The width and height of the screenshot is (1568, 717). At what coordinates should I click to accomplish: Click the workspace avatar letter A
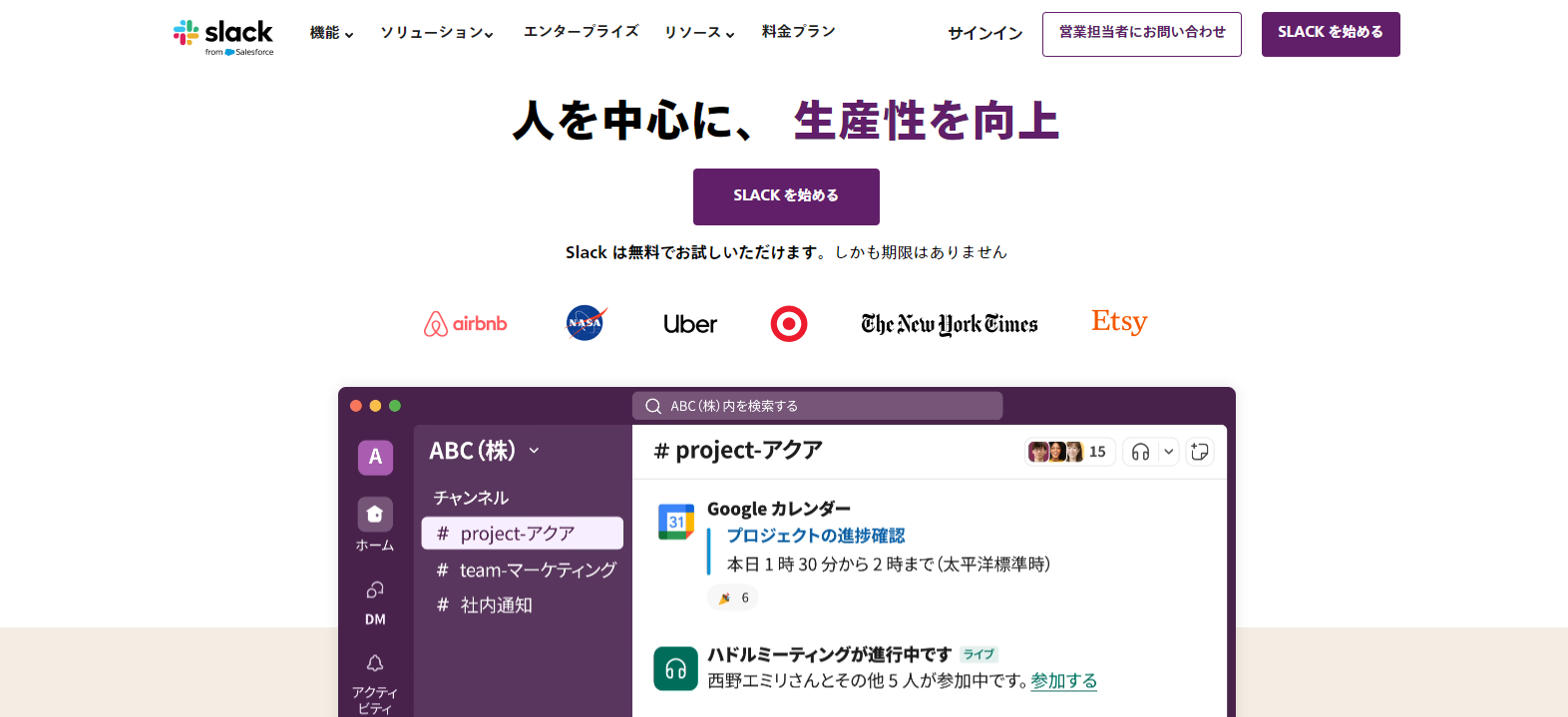(x=375, y=457)
